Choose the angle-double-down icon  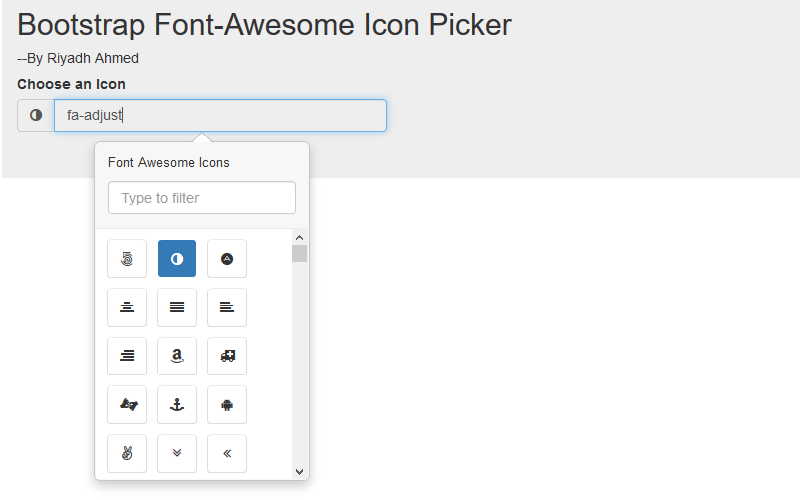[x=177, y=454]
